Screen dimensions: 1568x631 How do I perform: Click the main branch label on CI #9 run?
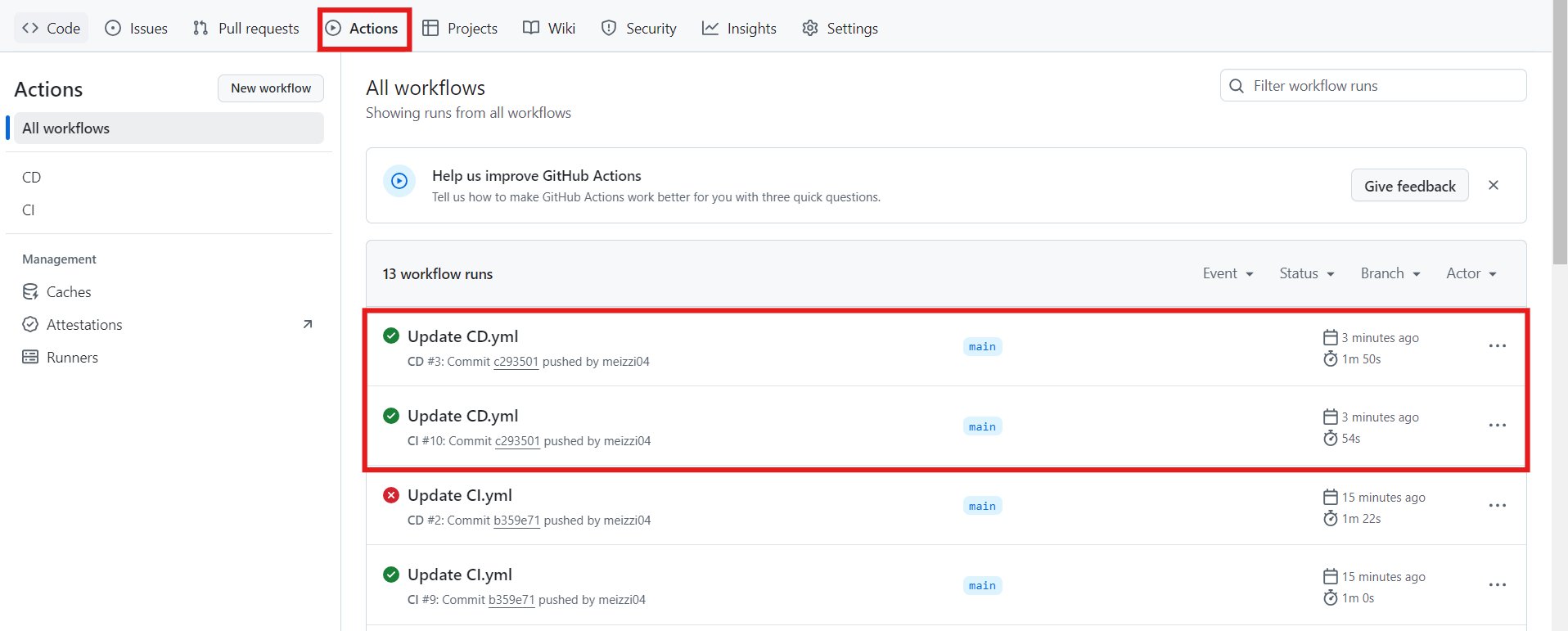[982, 585]
